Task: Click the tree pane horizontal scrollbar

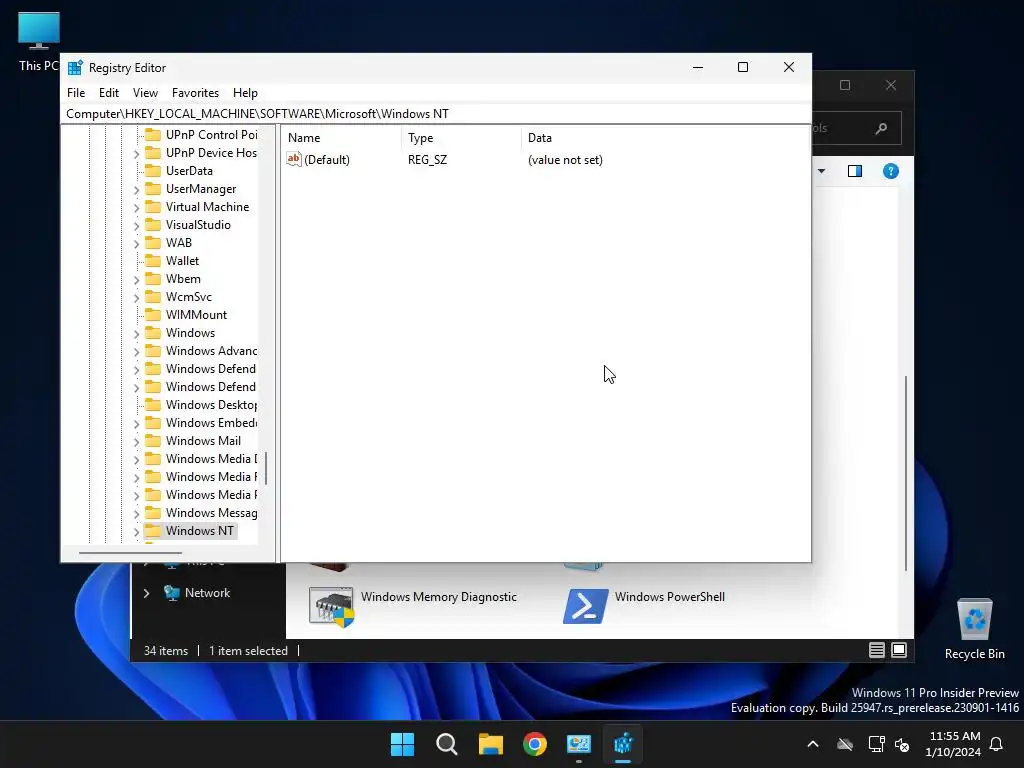Action: (x=130, y=553)
